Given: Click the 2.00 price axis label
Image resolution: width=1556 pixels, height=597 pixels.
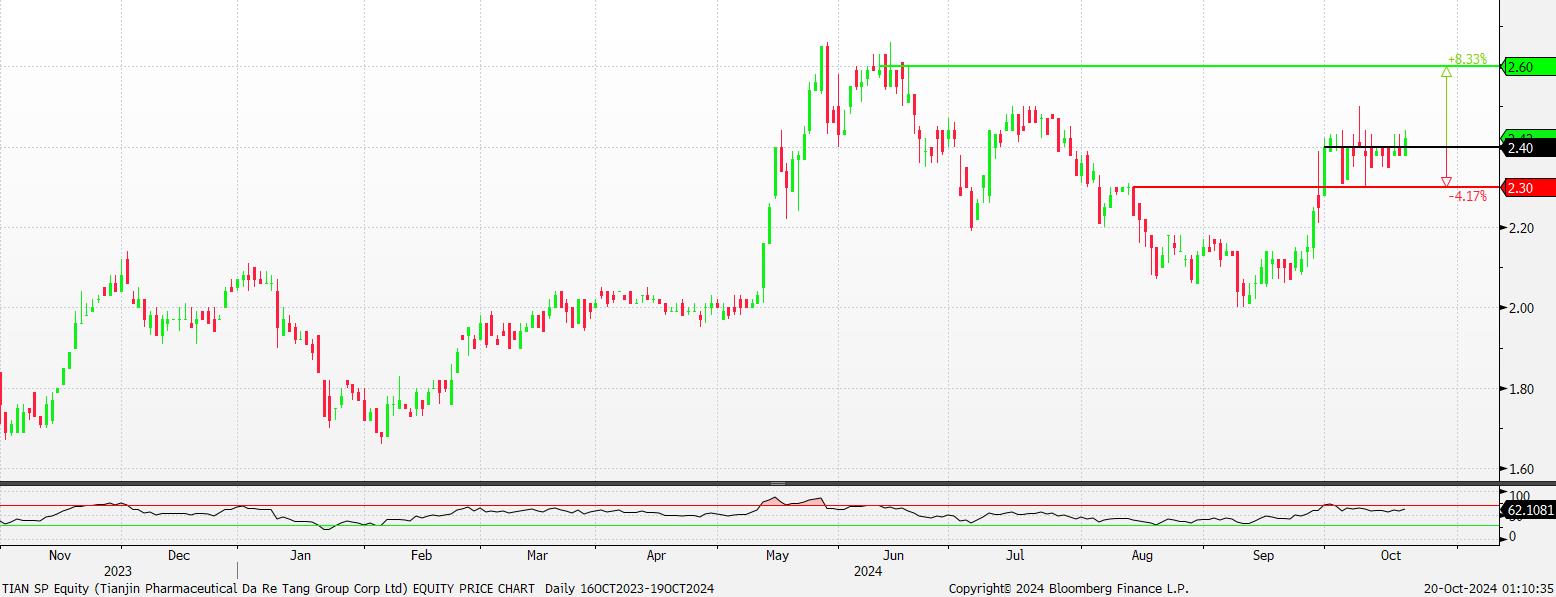Looking at the screenshot, I should 1520,308.
